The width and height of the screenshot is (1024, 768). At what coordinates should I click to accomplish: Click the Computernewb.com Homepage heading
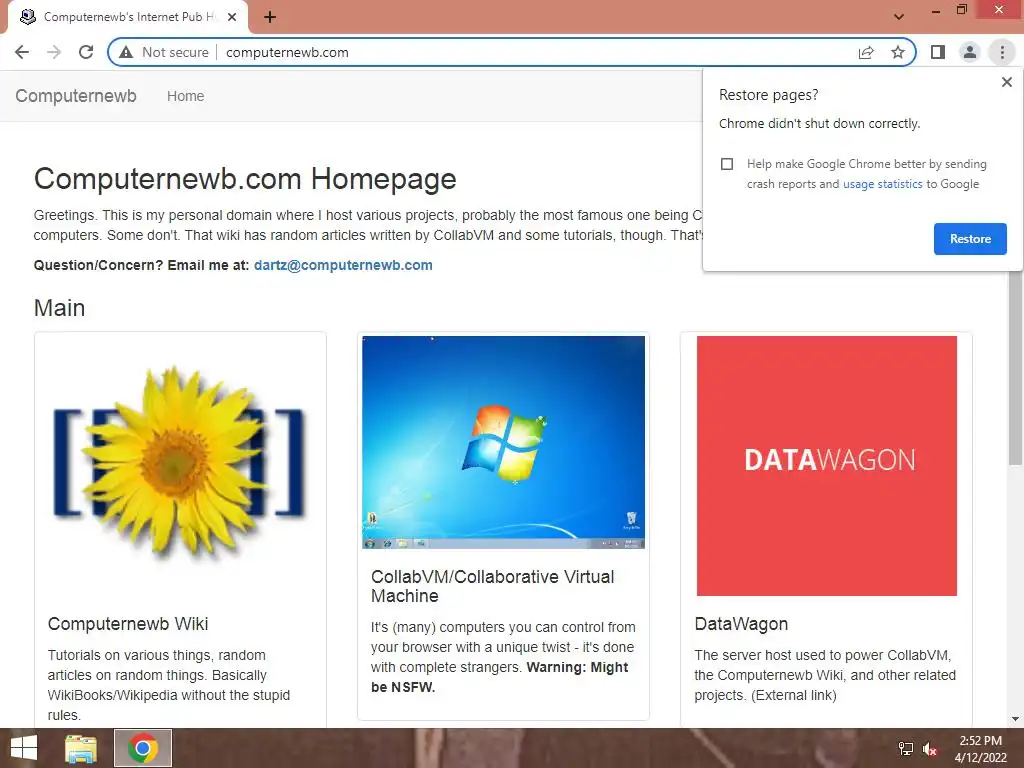245,179
